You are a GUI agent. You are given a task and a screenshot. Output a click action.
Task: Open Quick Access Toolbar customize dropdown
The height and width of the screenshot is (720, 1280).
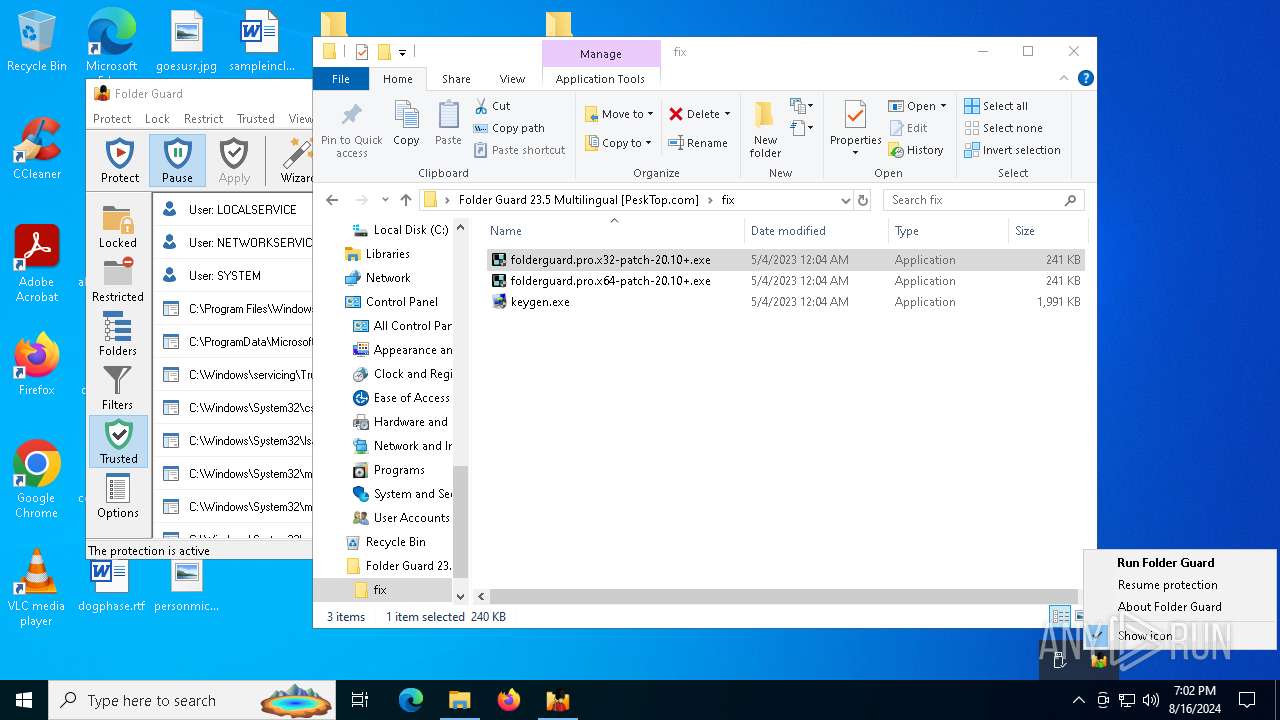402,52
